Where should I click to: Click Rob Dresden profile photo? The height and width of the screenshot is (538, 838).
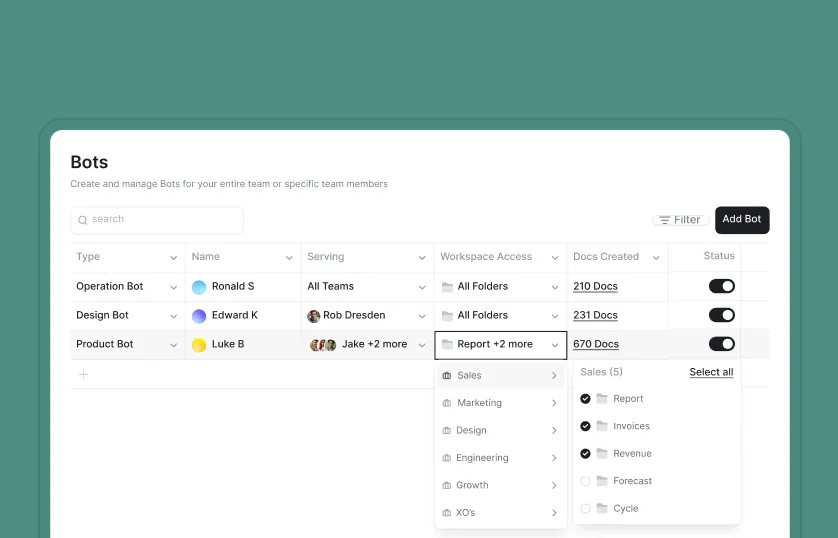coord(314,316)
